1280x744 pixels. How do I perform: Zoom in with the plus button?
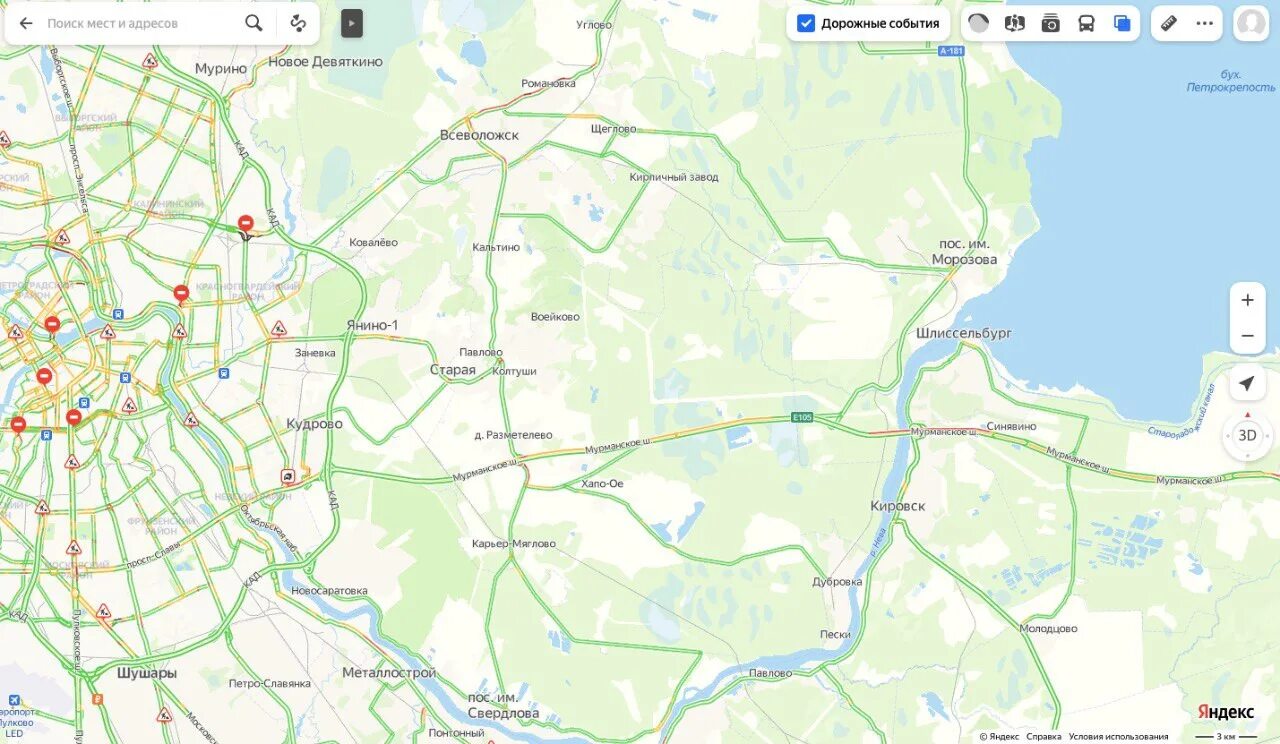[1247, 300]
